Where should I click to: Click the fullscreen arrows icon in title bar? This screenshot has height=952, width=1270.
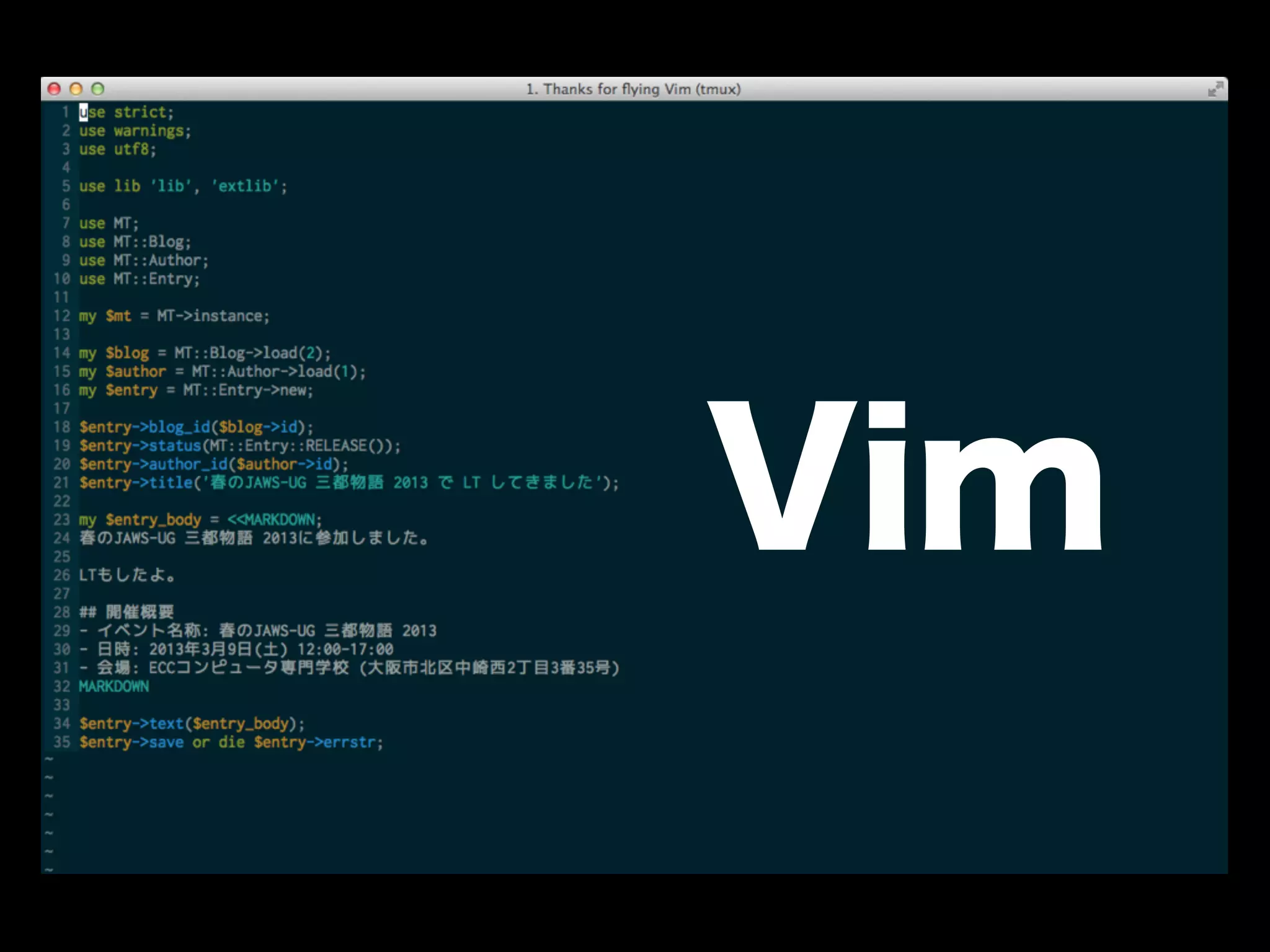point(1215,89)
